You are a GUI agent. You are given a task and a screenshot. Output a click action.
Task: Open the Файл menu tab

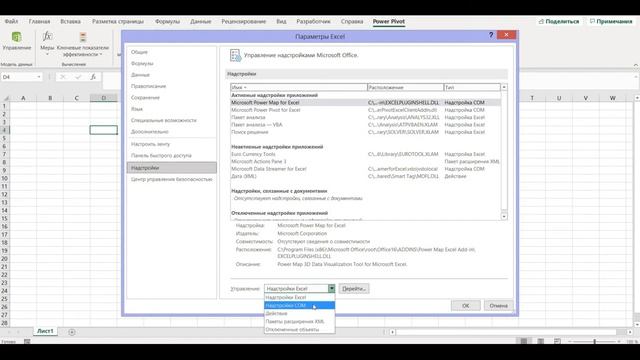tap(11, 21)
